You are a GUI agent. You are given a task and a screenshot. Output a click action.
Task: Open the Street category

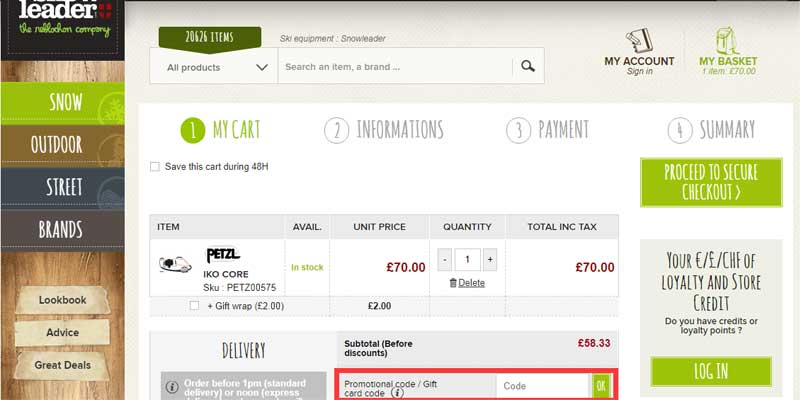(63, 188)
